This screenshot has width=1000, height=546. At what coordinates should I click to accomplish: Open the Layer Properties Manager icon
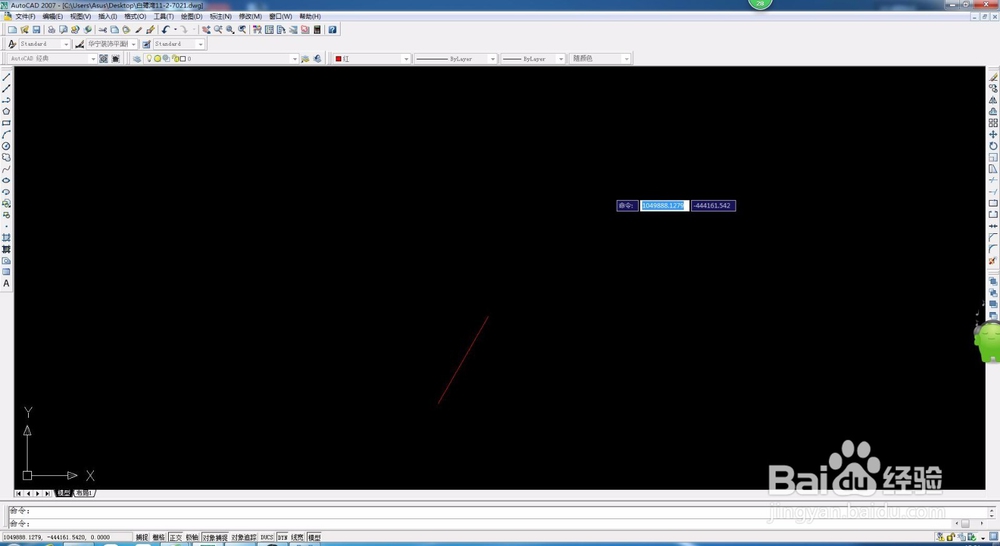point(136,59)
